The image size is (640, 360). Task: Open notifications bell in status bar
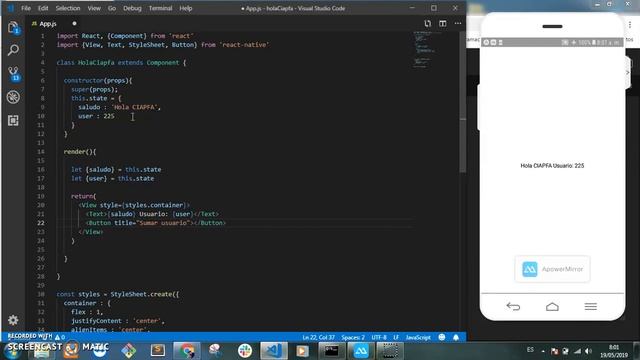coord(456,337)
